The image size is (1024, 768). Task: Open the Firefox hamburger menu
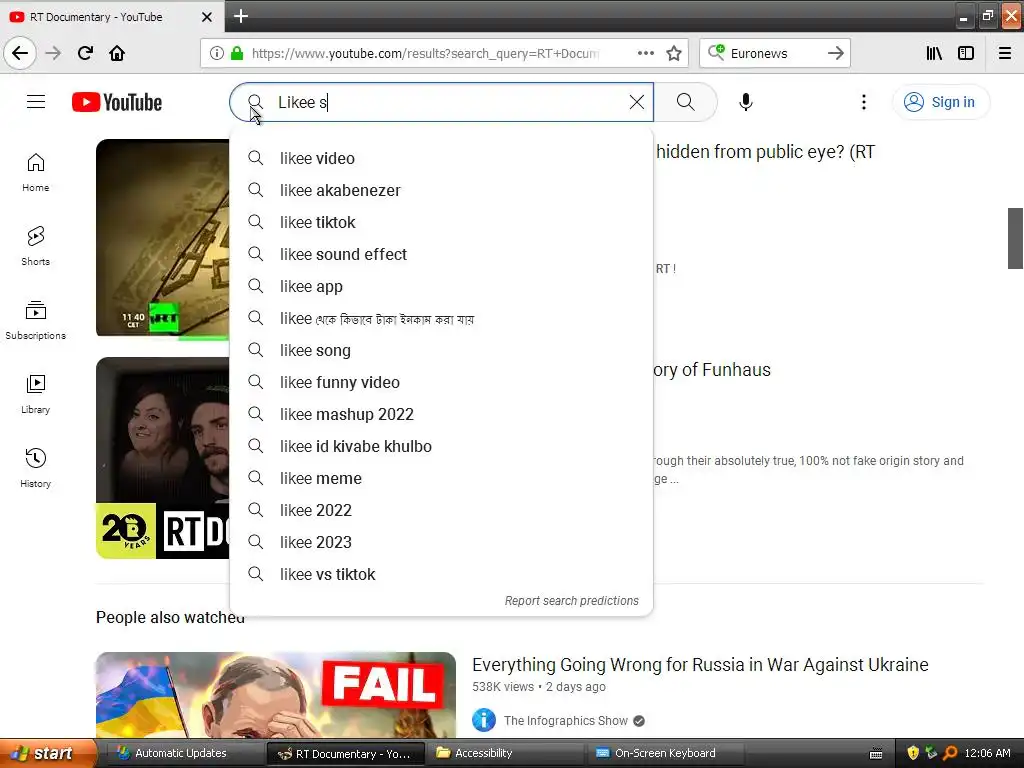[1005, 53]
